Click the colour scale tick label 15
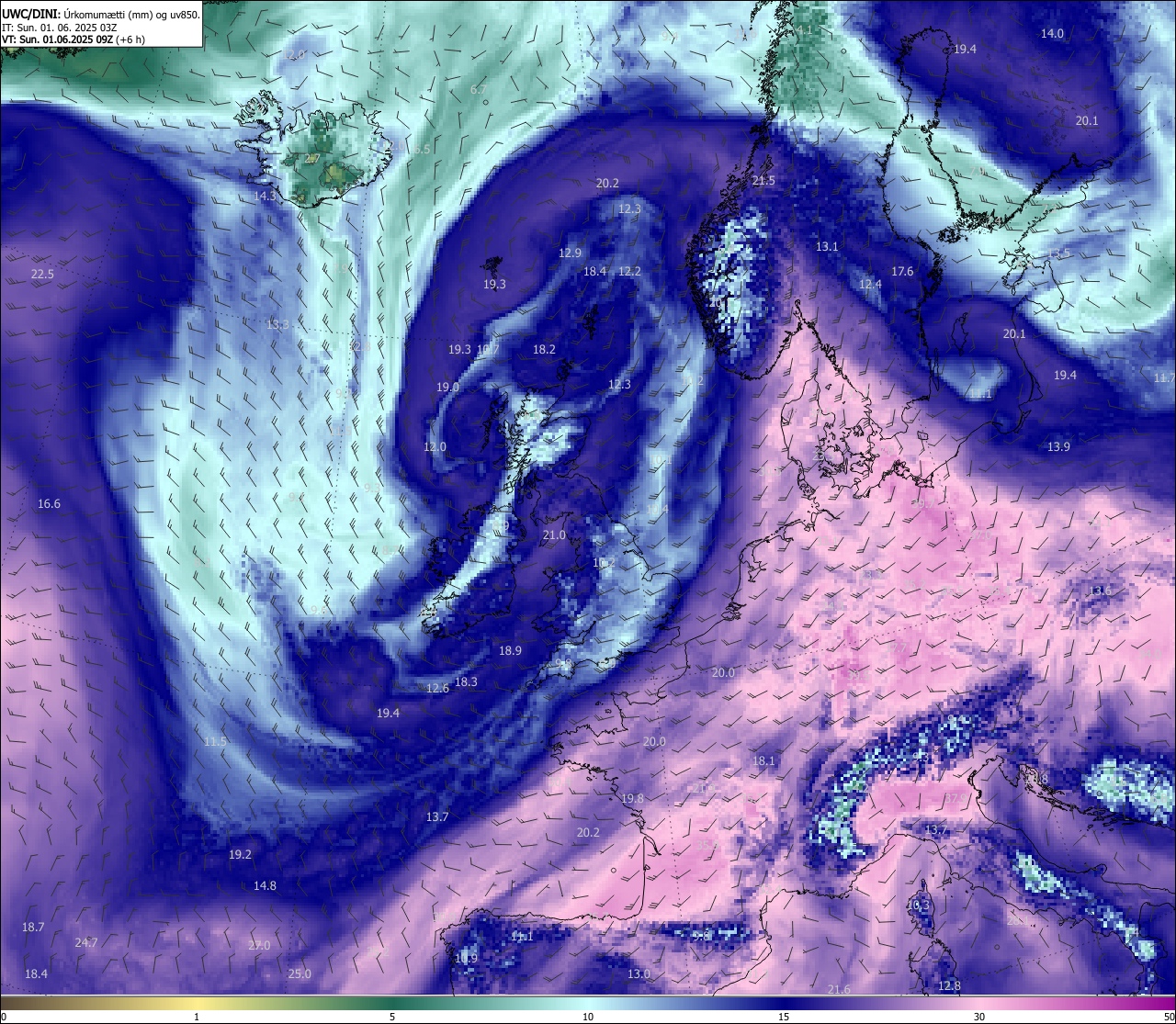Image resolution: width=1176 pixels, height=1024 pixels. (x=784, y=1017)
